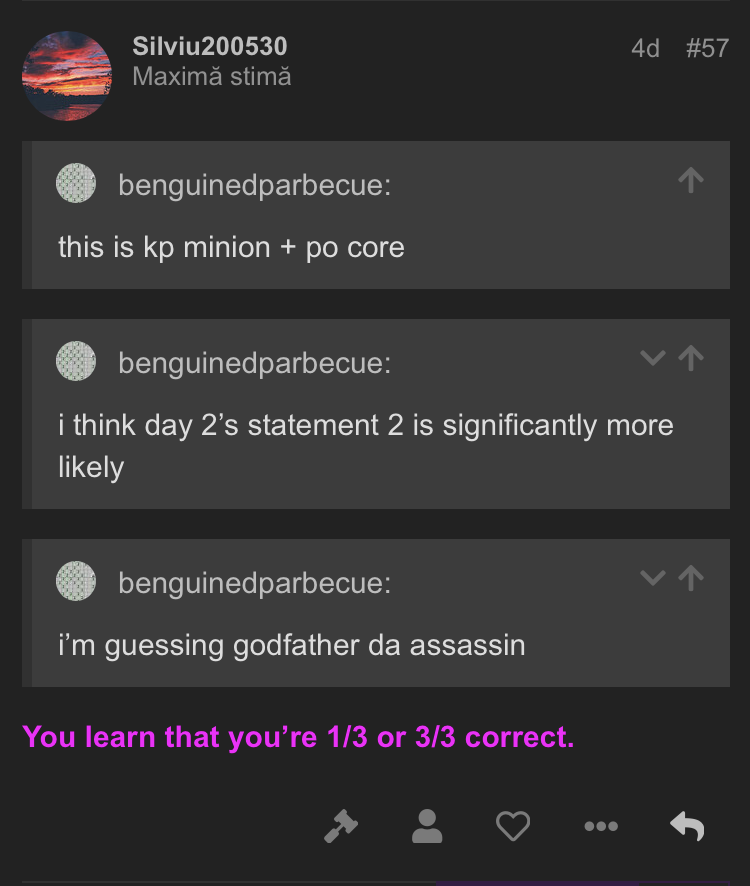Open the #57 post number link

tap(707, 48)
